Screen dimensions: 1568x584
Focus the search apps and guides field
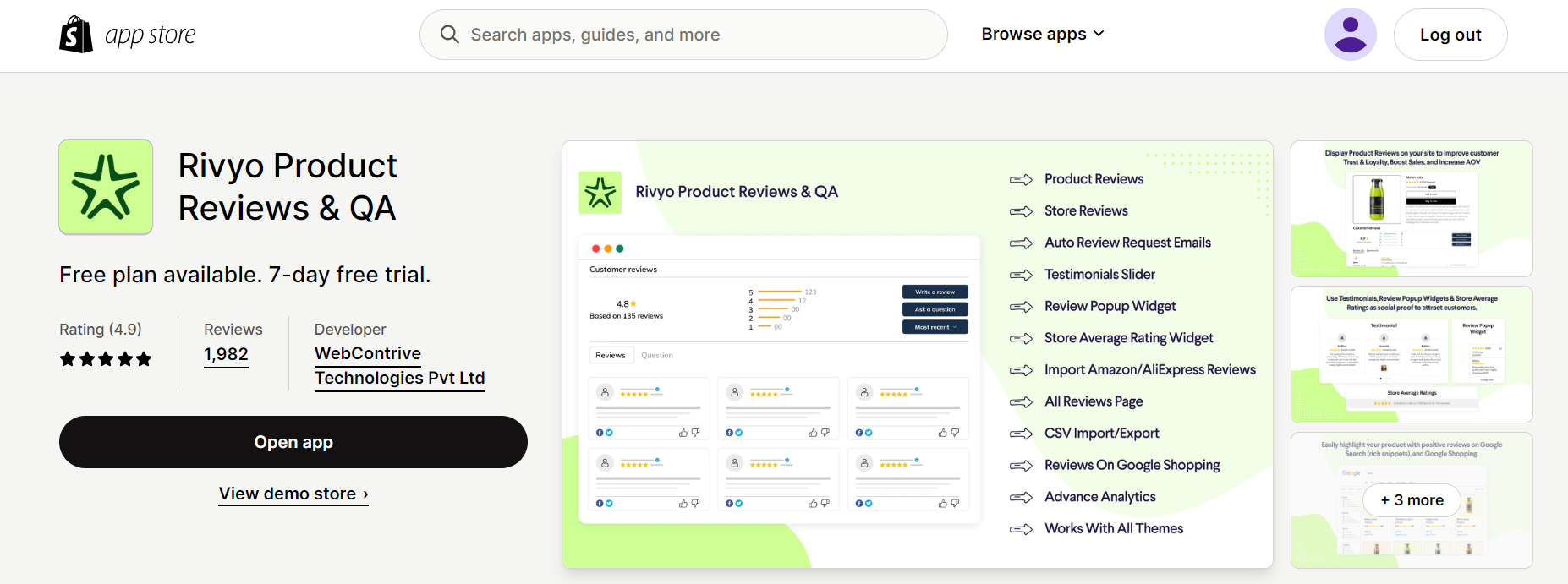(683, 35)
